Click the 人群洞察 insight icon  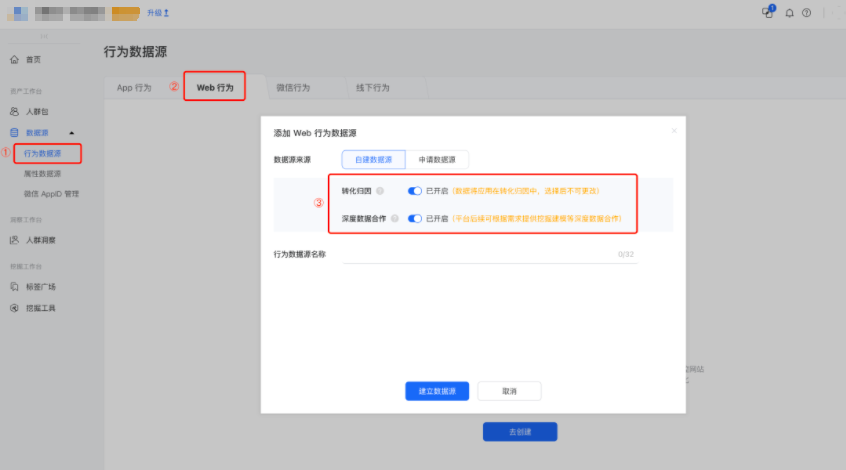tap(15, 240)
